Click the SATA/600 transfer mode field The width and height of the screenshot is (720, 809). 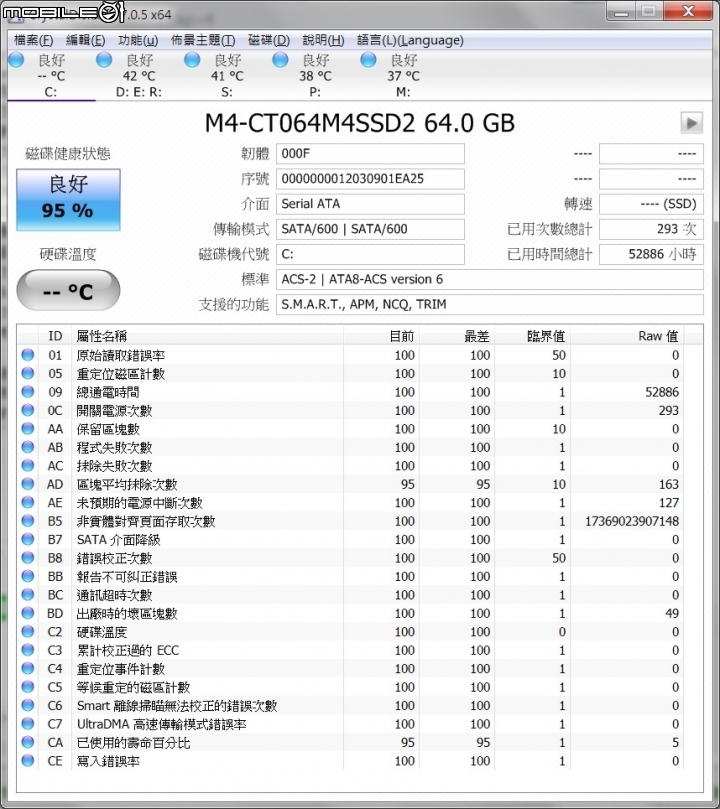[x=370, y=229]
